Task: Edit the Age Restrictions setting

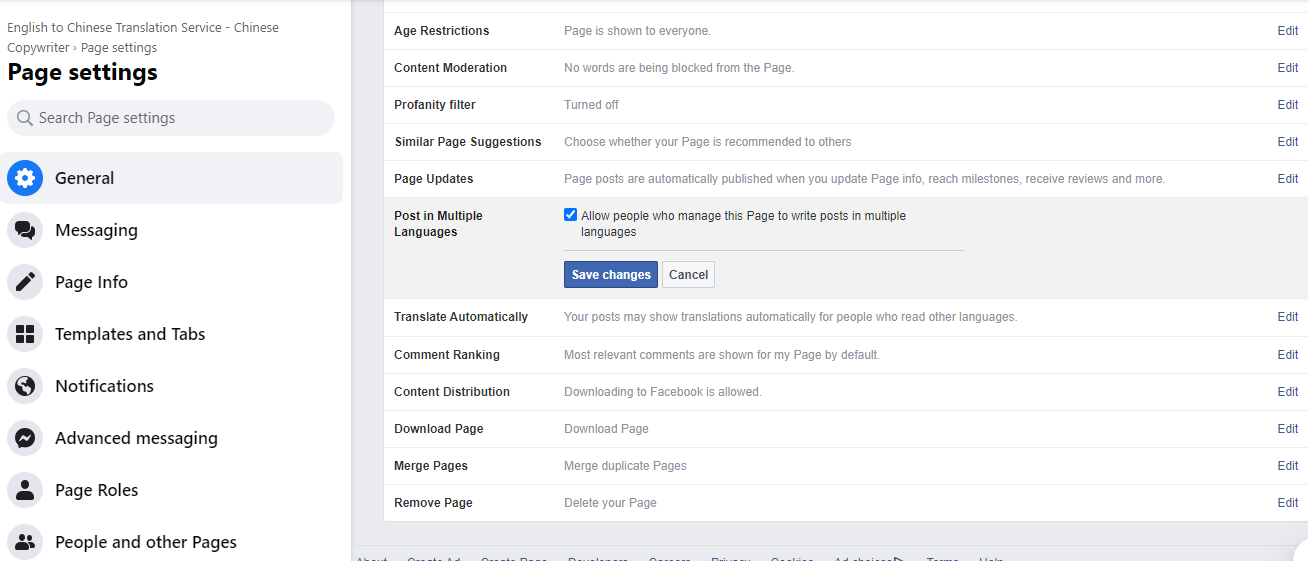Action: click(1287, 31)
